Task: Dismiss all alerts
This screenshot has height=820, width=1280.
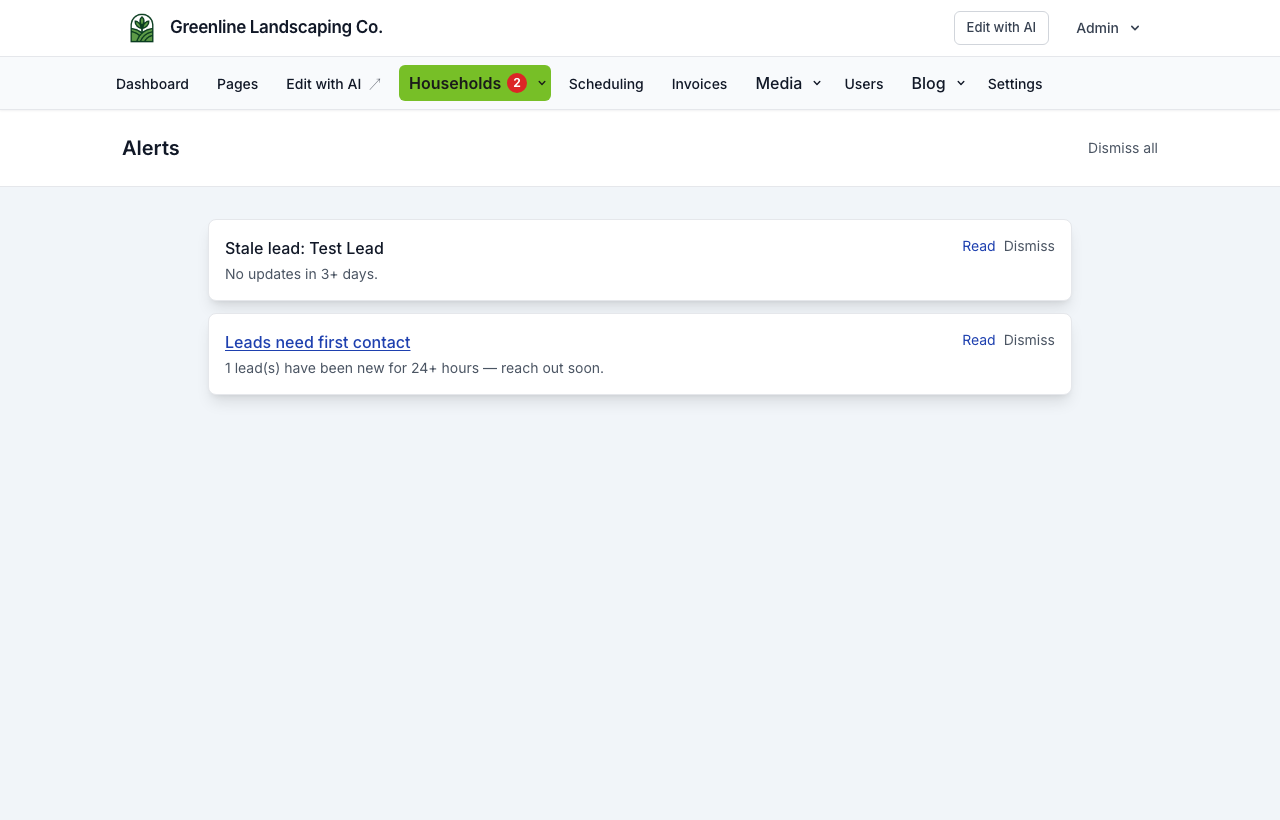Action: [1123, 148]
